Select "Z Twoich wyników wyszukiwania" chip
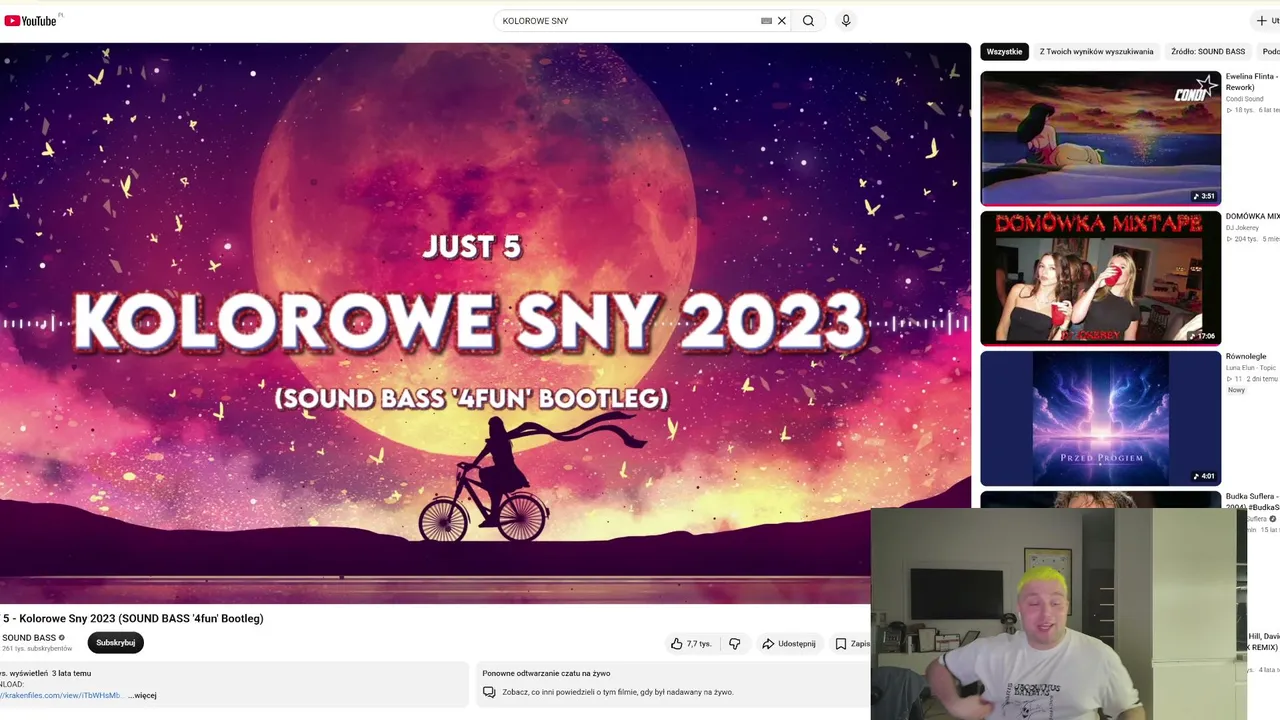1280x720 pixels. [x=1096, y=51]
